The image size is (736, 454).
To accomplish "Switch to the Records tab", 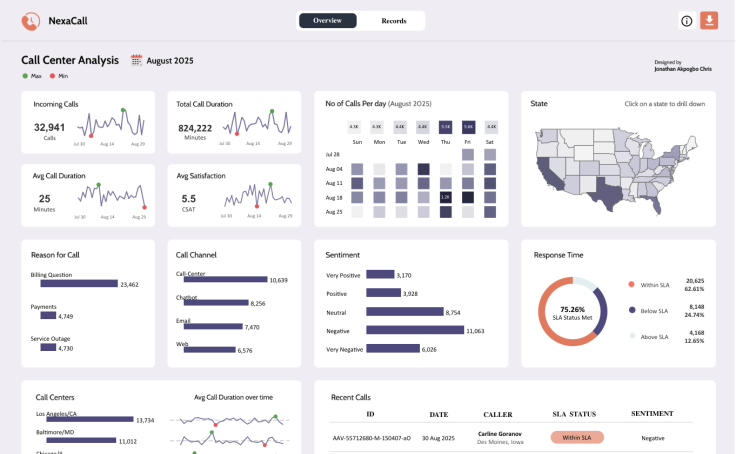I will [x=393, y=21].
